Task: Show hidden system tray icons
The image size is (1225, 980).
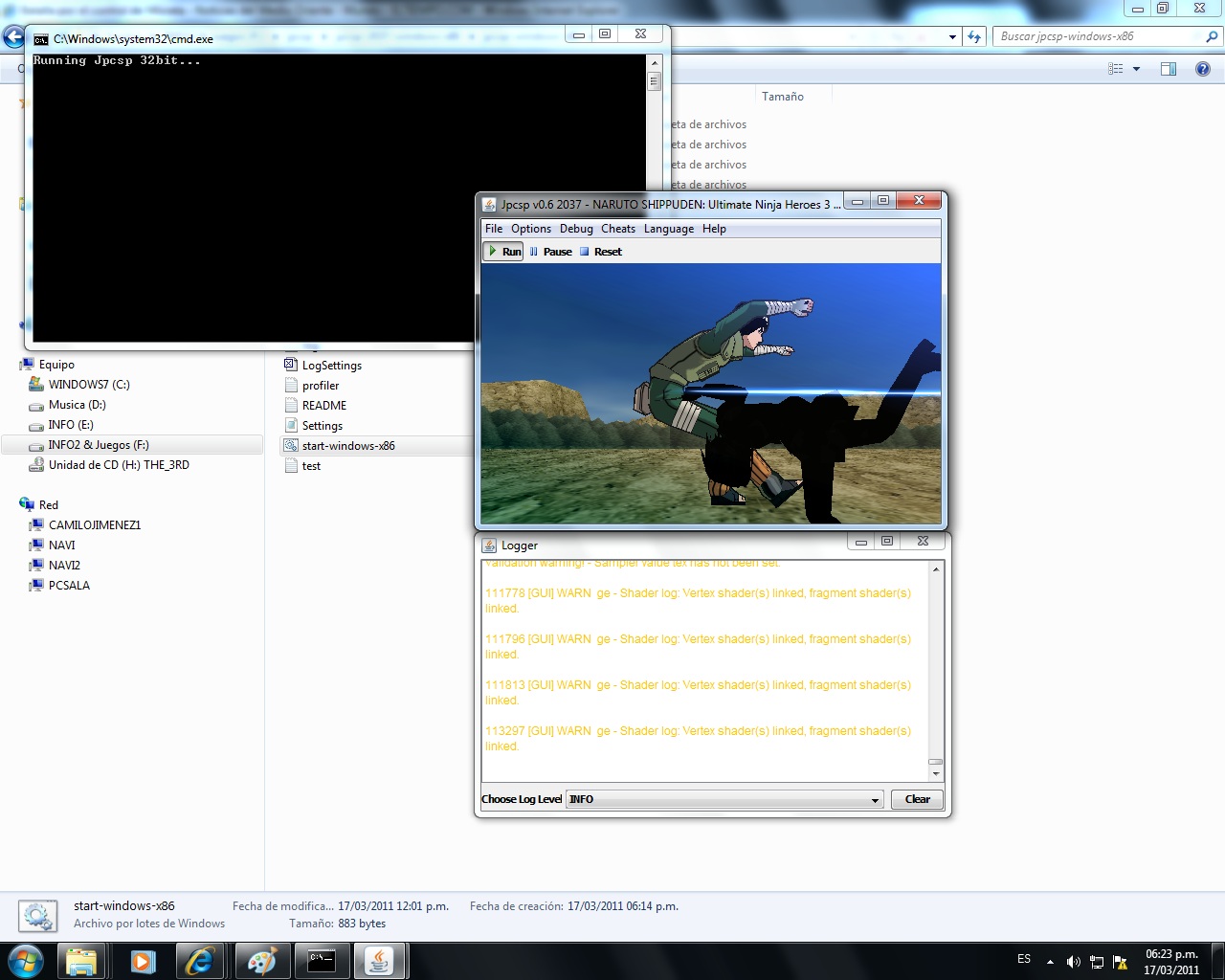Action: click(1050, 962)
